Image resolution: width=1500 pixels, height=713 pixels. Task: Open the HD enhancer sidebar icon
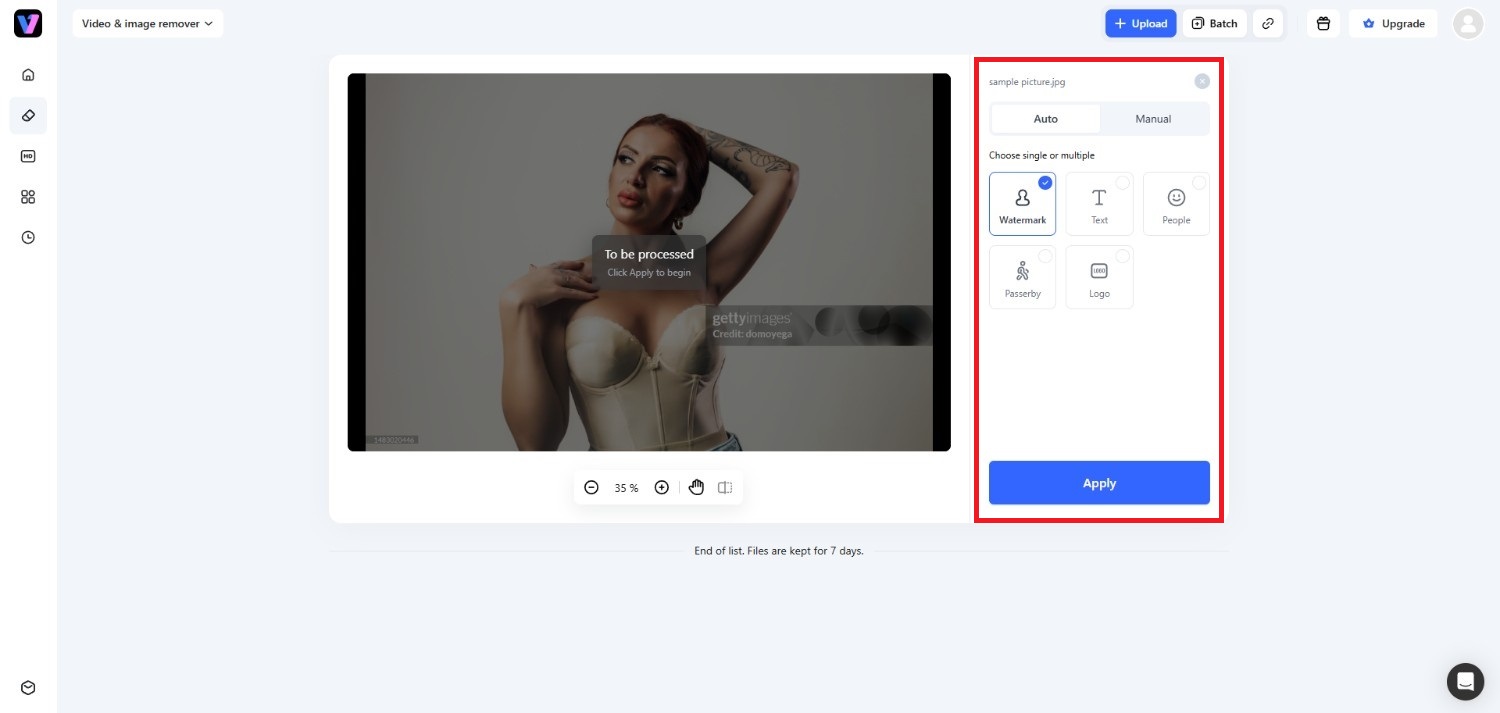[28, 156]
